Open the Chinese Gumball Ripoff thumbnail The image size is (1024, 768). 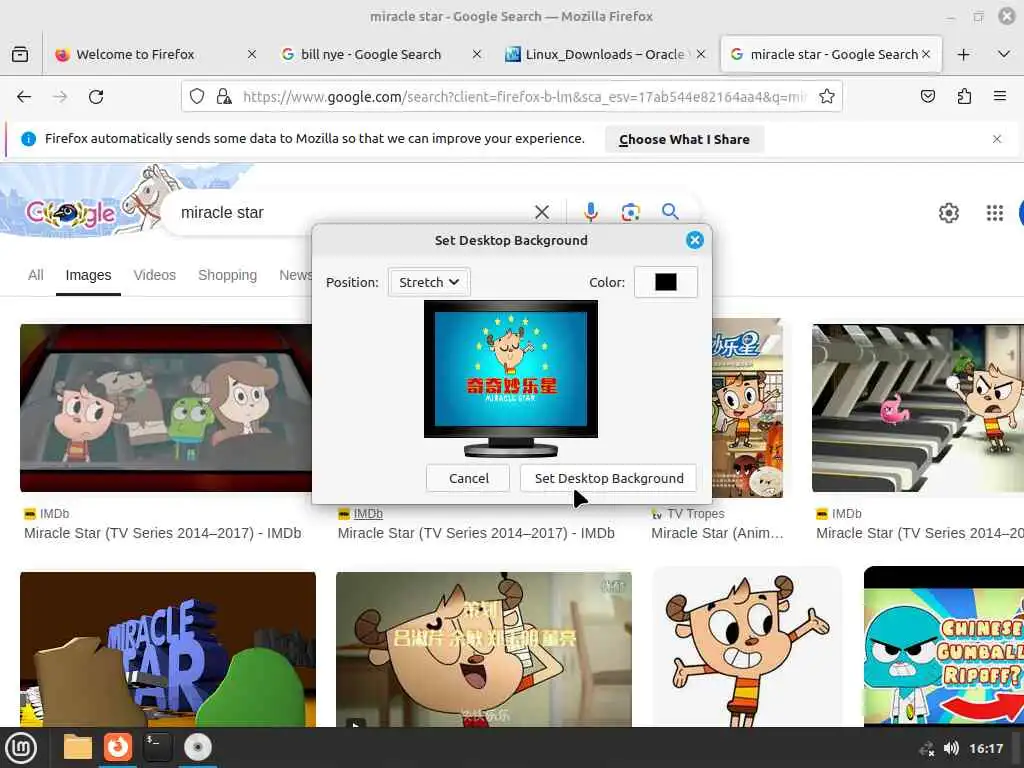(x=944, y=647)
